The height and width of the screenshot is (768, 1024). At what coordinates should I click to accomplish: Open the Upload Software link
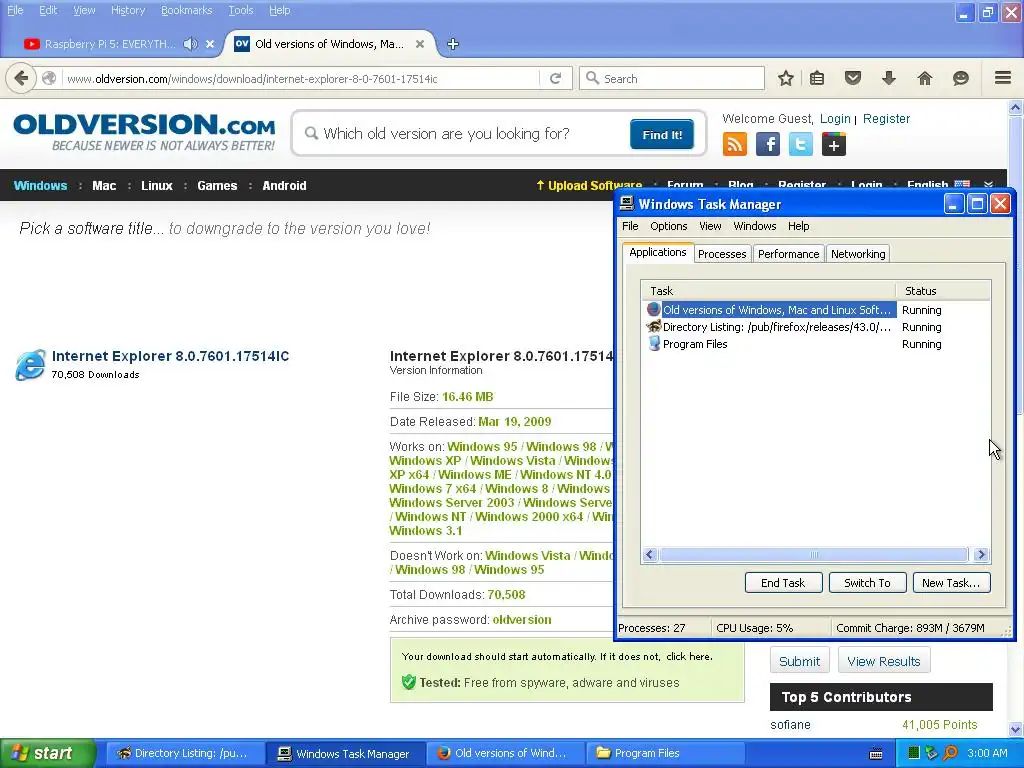pyautogui.click(x=589, y=185)
